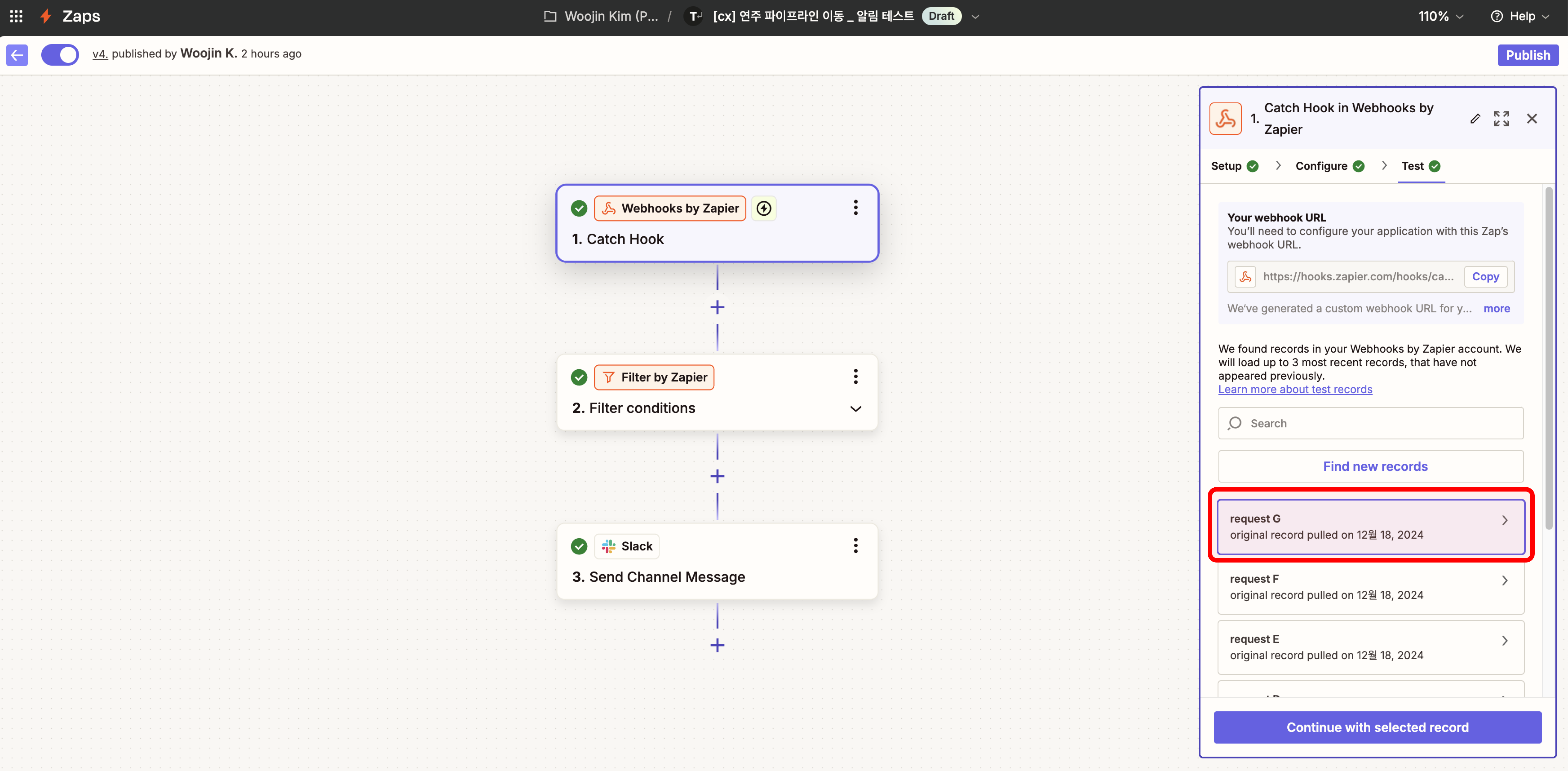Toggle the Zap on/off switch

(x=60, y=55)
